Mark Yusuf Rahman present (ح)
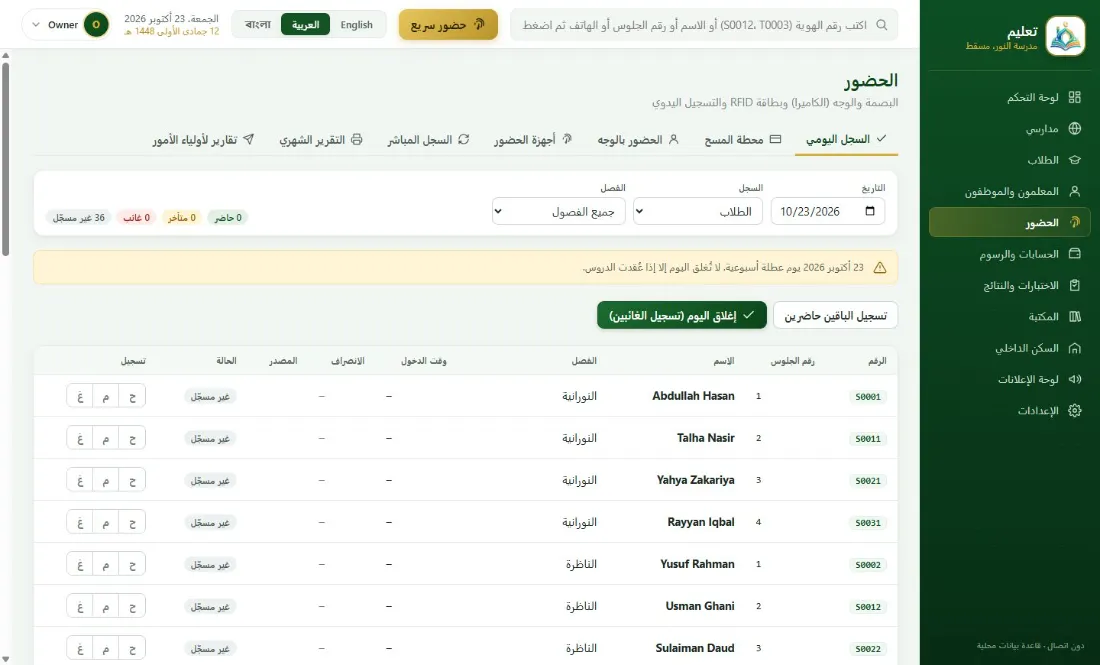The height and width of the screenshot is (665, 1100). point(133,565)
